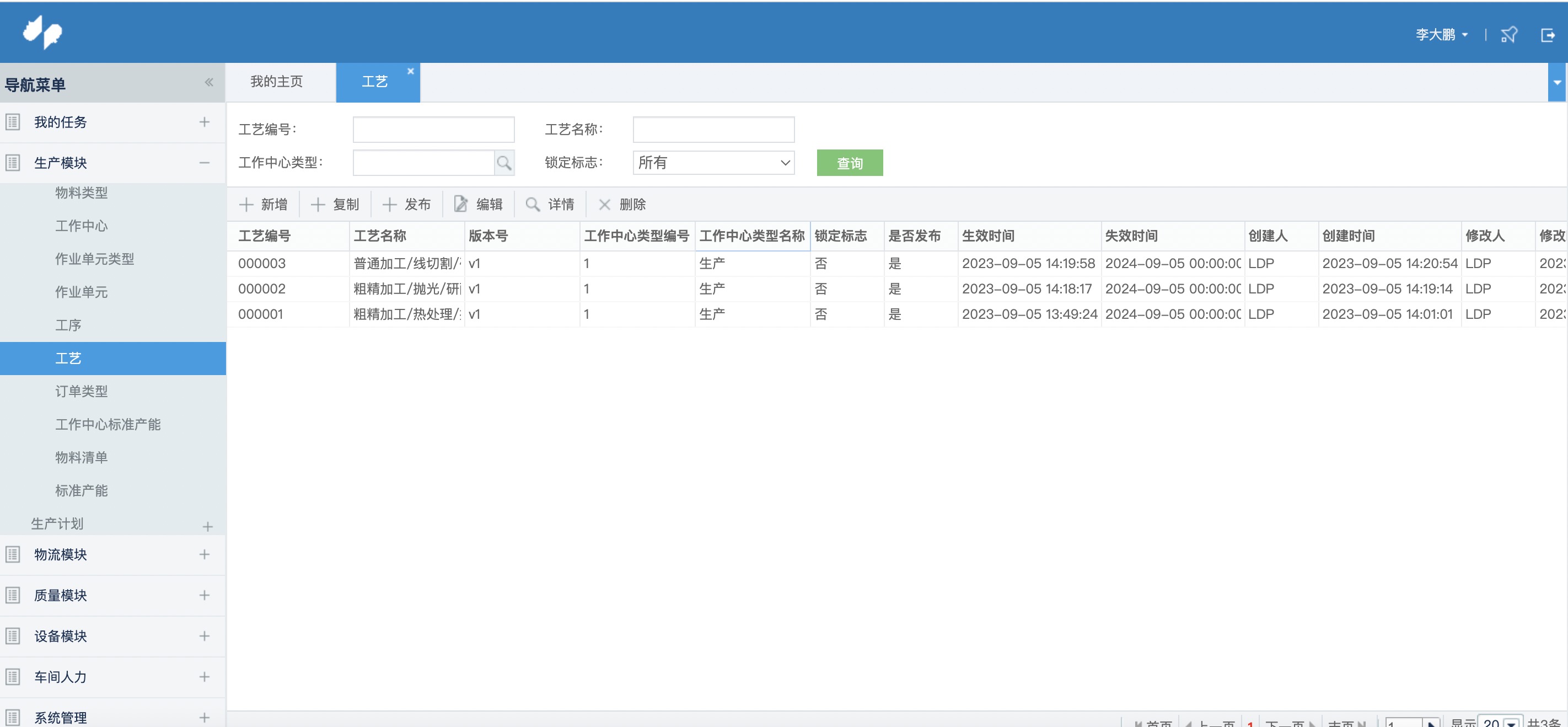Sort by the 版本号 column header
The image size is (1568, 727).
tap(522, 236)
